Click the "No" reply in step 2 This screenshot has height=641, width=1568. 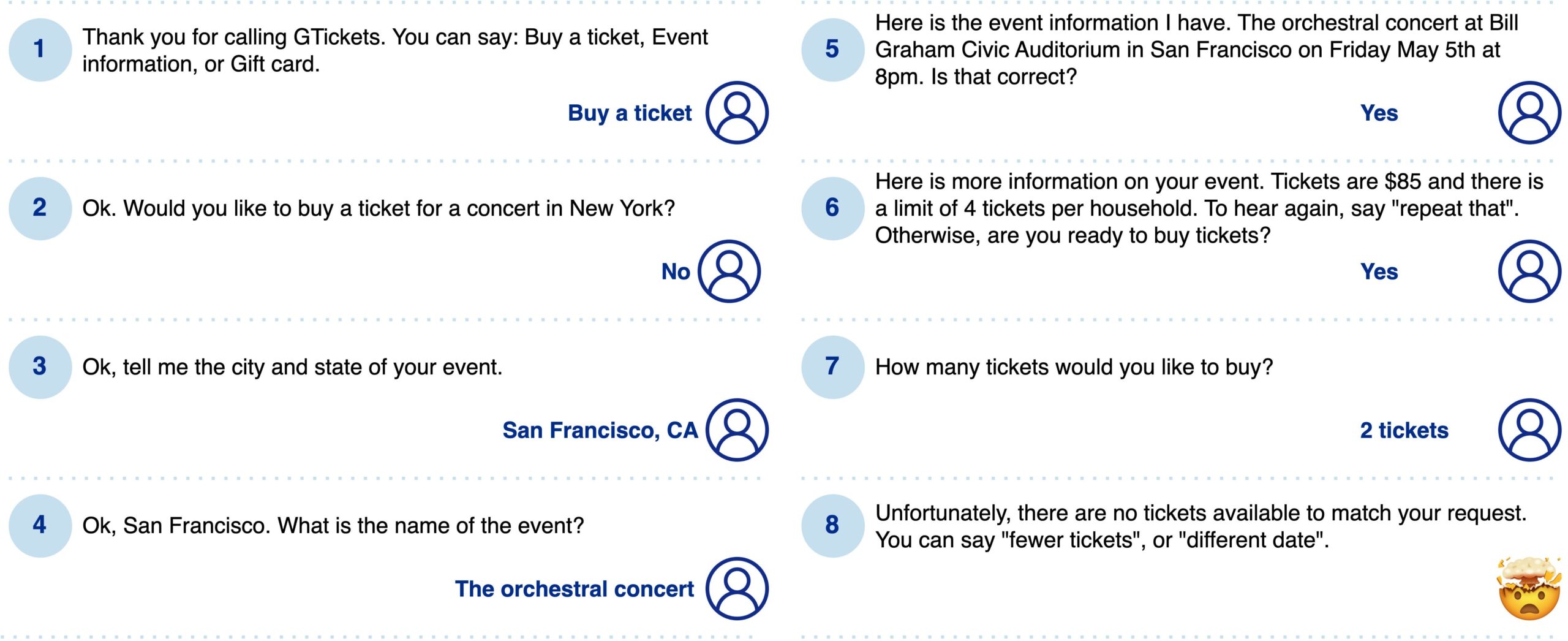point(676,271)
